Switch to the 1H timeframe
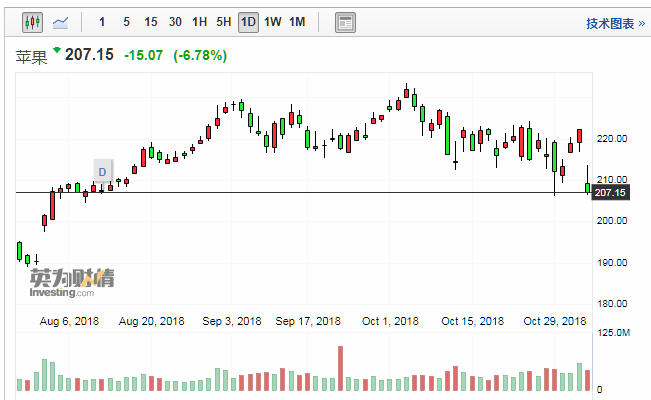 199,21
